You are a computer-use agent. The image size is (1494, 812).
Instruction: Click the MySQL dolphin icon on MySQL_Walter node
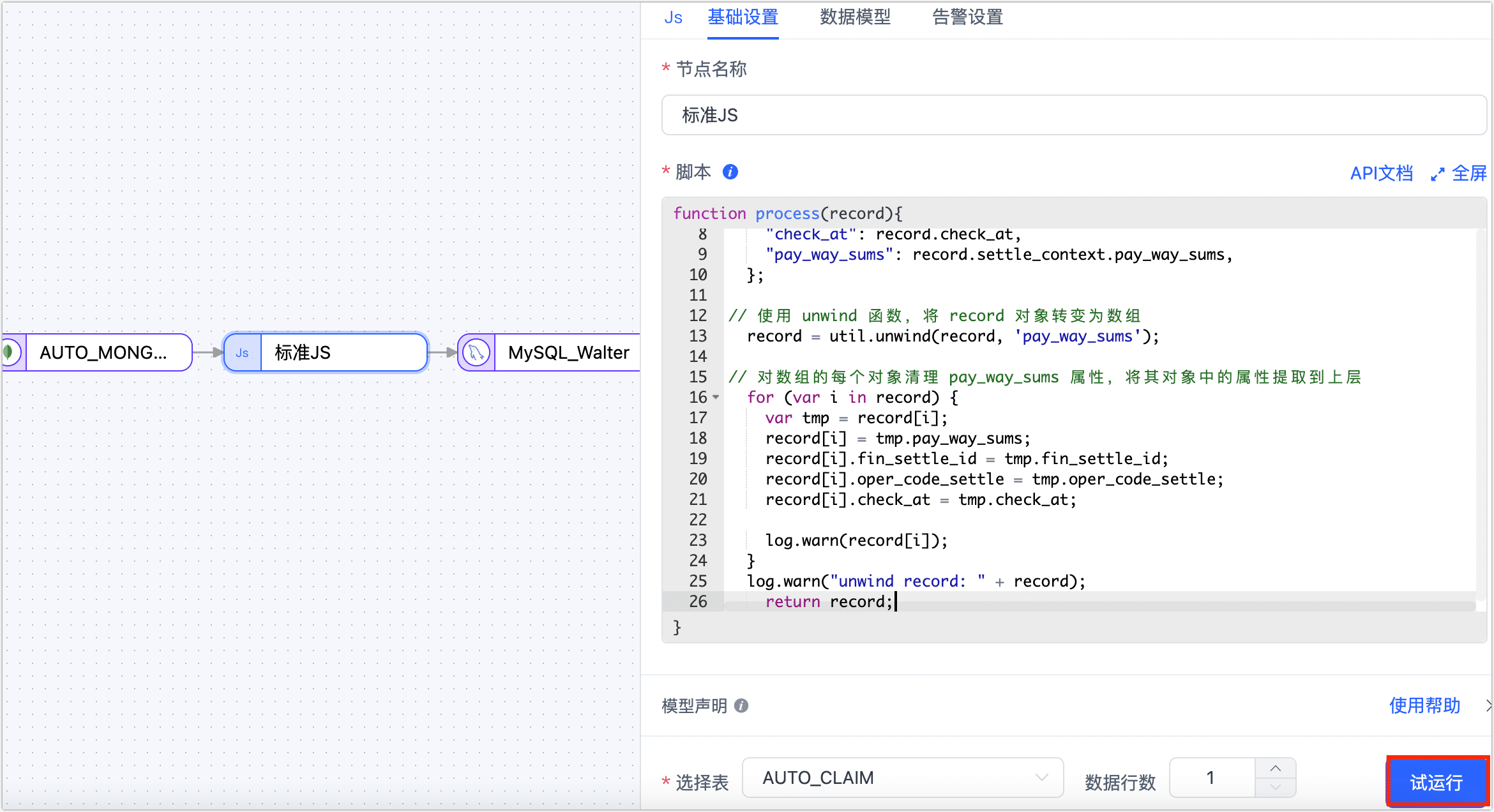coord(476,352)
